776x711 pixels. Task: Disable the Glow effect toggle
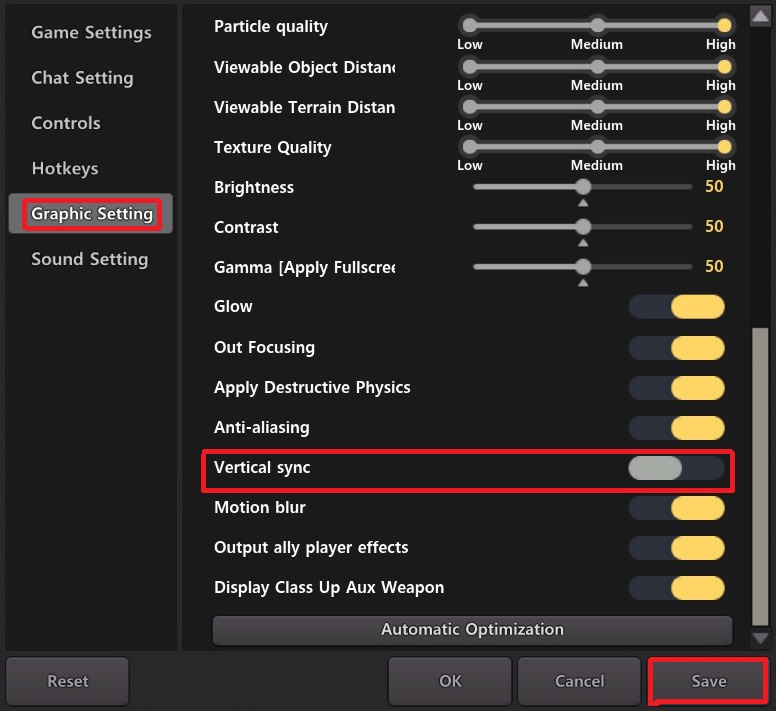click(676, 307)
